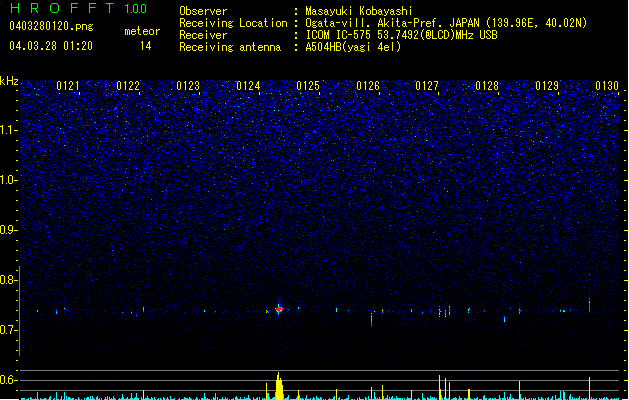Click the ICOM IC-575 receiver text
629x400 pixels.
401,35
